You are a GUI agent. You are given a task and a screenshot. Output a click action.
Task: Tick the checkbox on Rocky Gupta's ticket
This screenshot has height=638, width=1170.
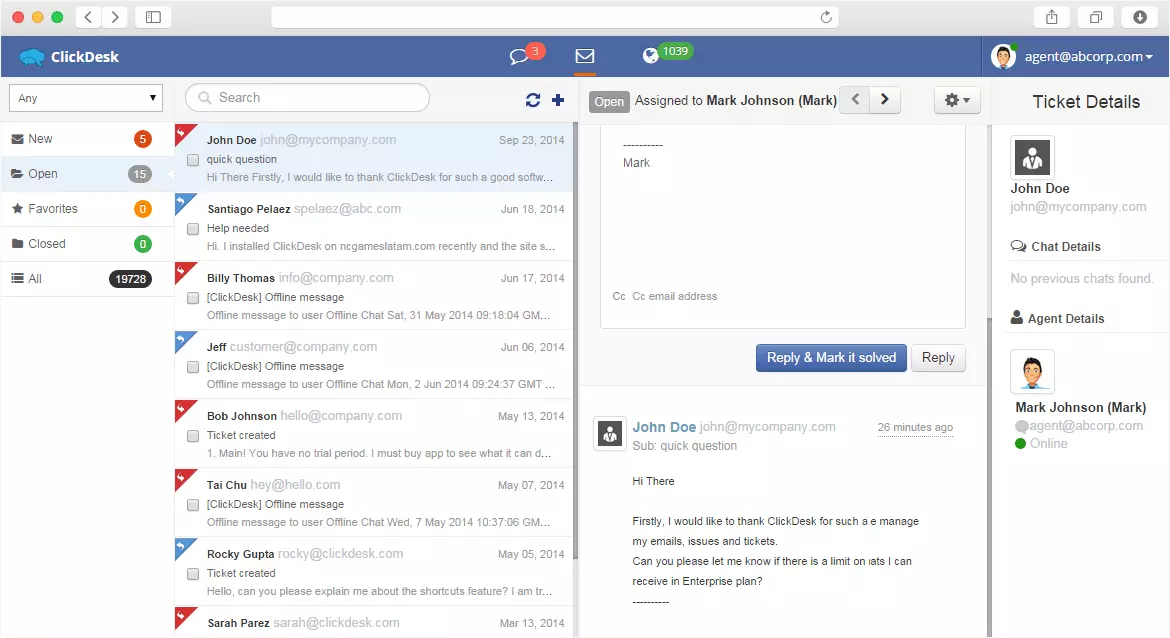point(192,572)
